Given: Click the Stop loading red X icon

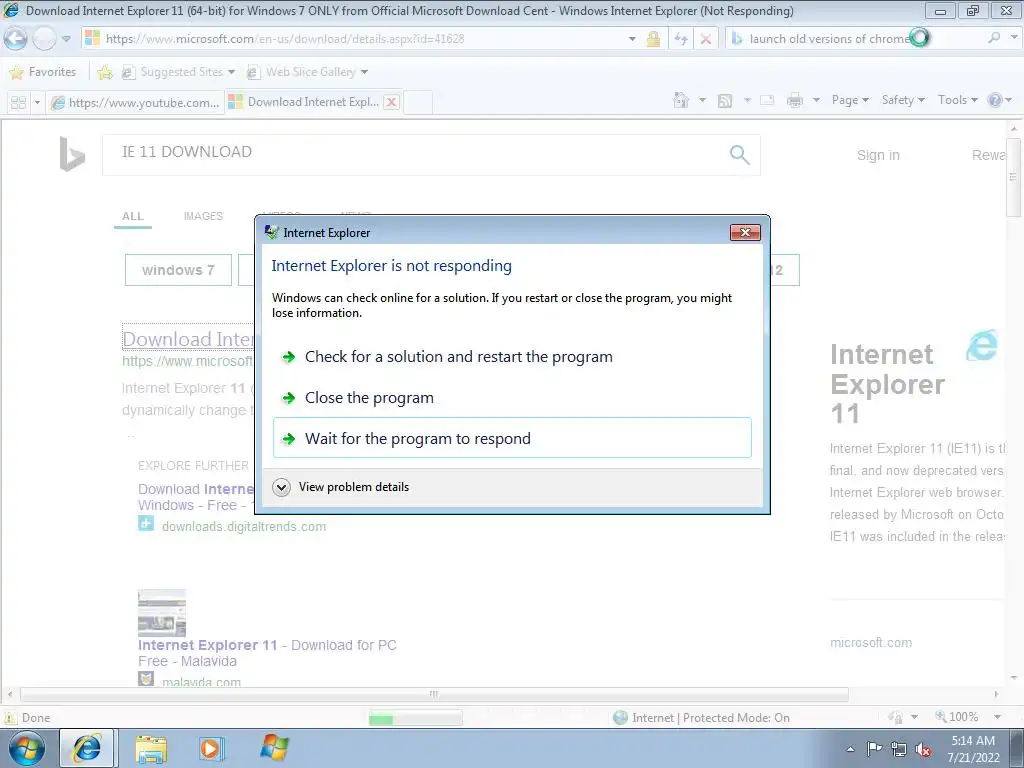Looking at the screenshot, I should pyautogui.click(x=705, y=39).
